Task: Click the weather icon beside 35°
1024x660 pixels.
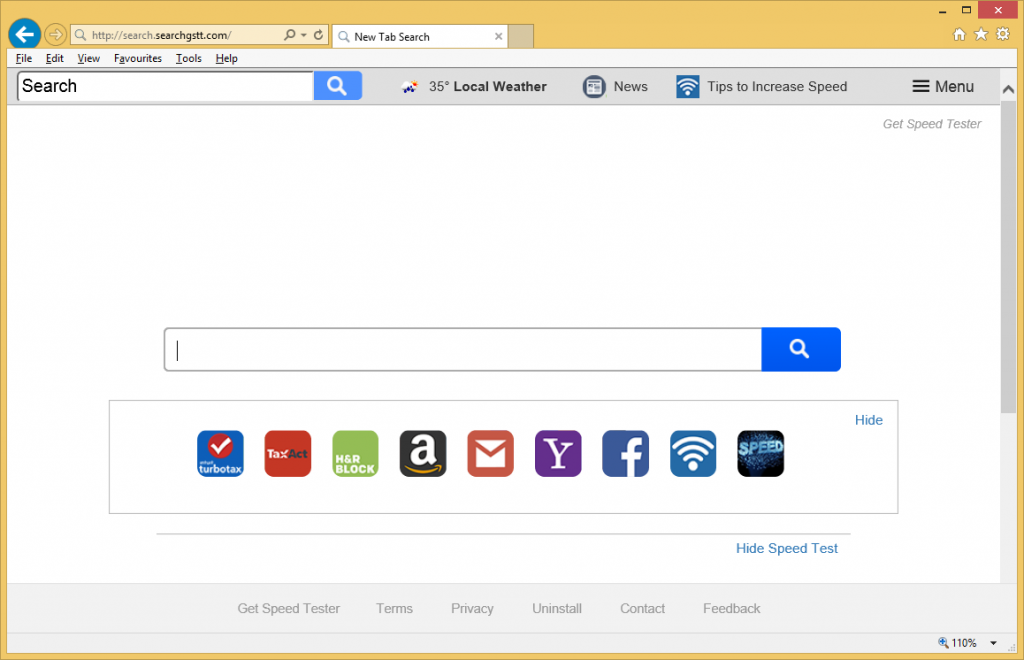Action: [x=409, y=87]
